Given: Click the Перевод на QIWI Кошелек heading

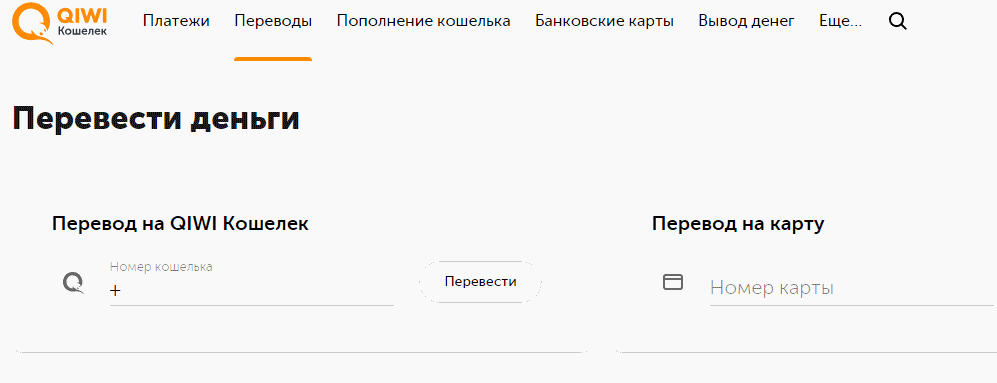Looking at the screenshot, I should pos(180,224).
